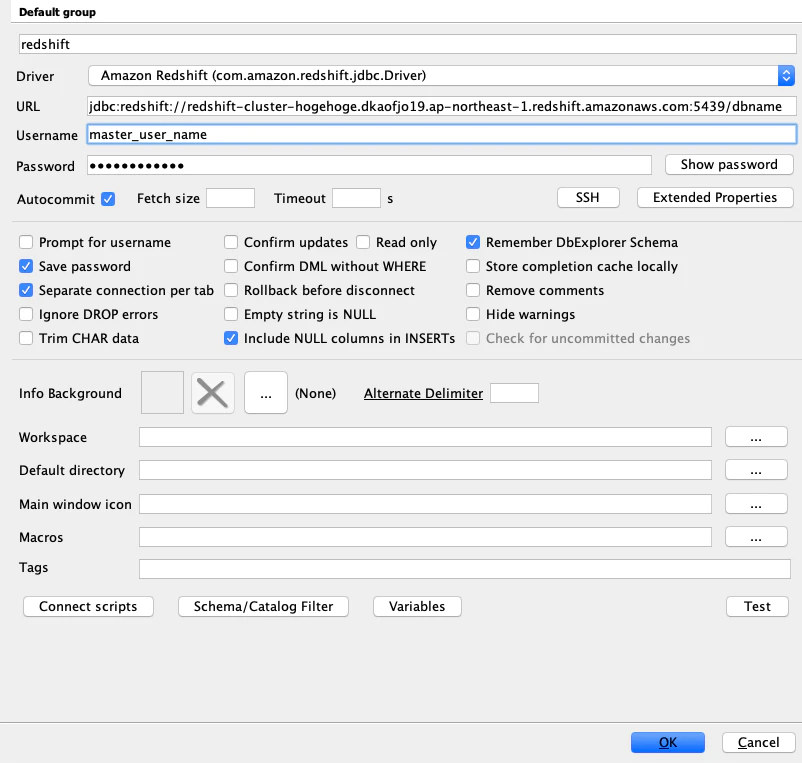802x763 pixels.
Task: Toggle the Autocommit checkbox
Action: (x=108, y=199)
